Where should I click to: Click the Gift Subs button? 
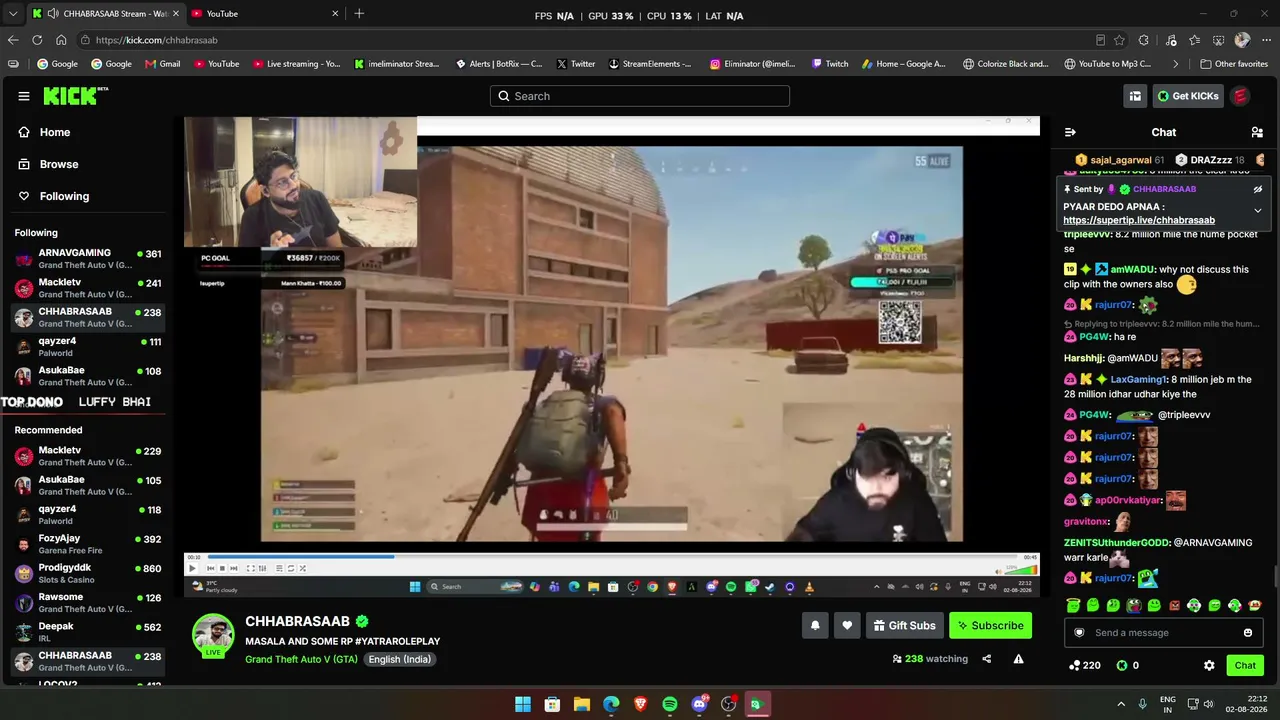pos(904,626)
